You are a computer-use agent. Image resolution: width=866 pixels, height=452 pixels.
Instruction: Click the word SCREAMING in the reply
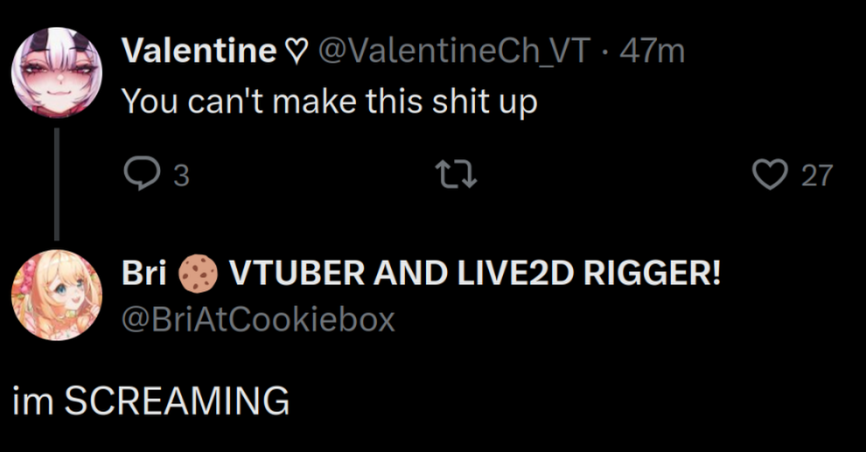tap(177, 400)
